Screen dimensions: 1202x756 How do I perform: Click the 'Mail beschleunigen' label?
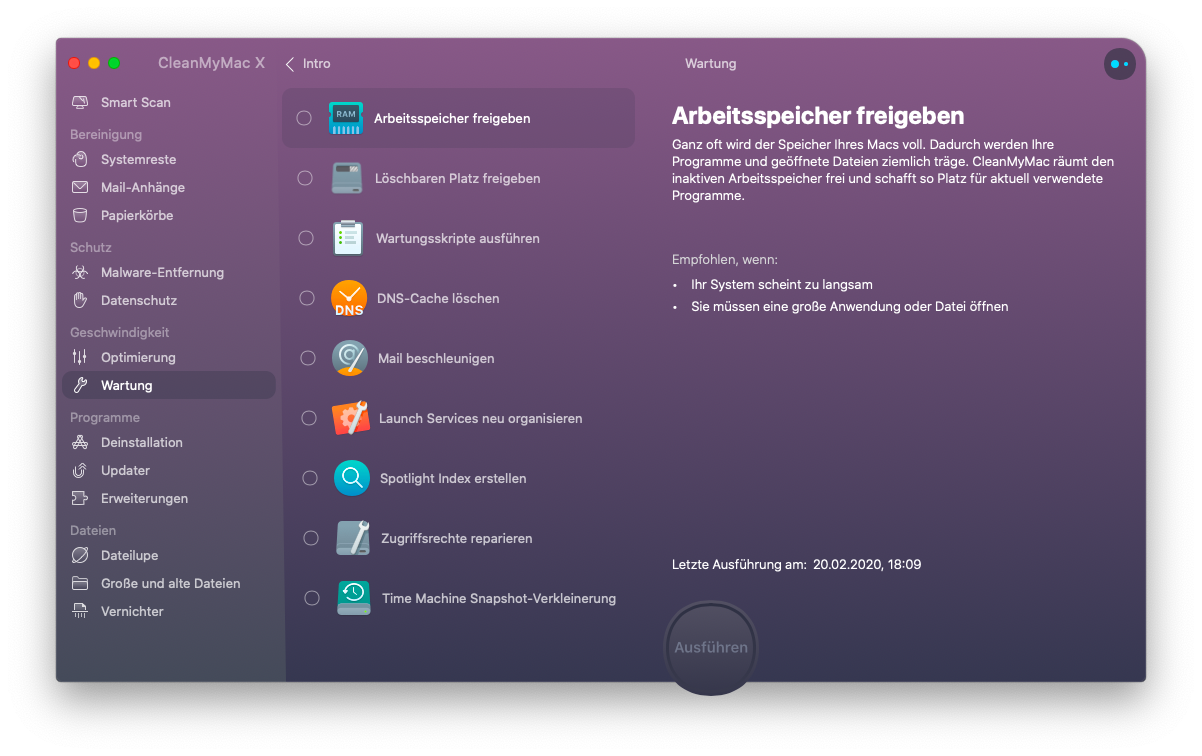pos(436,358)
